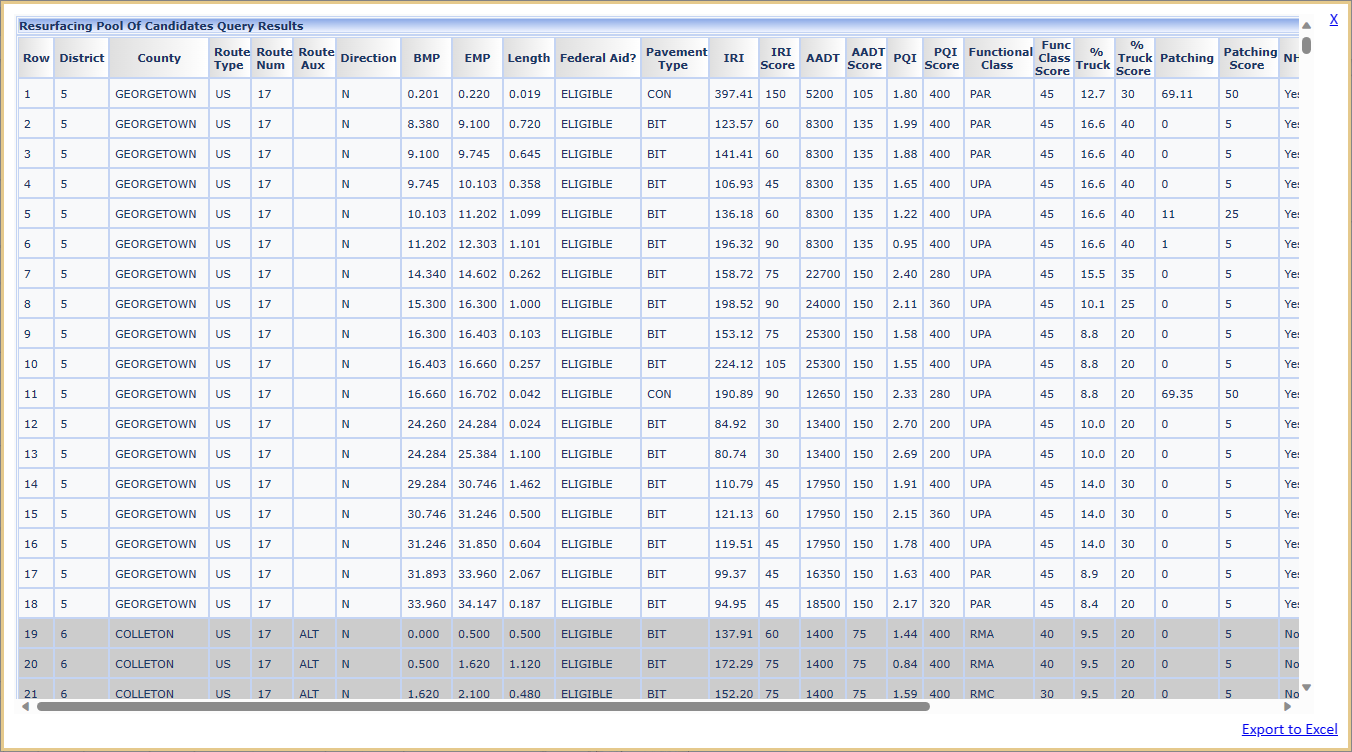Screen dimensions: 1352x752
Task: Click Length value 2.067 in row 17
Action: click(x=524, y=574)
